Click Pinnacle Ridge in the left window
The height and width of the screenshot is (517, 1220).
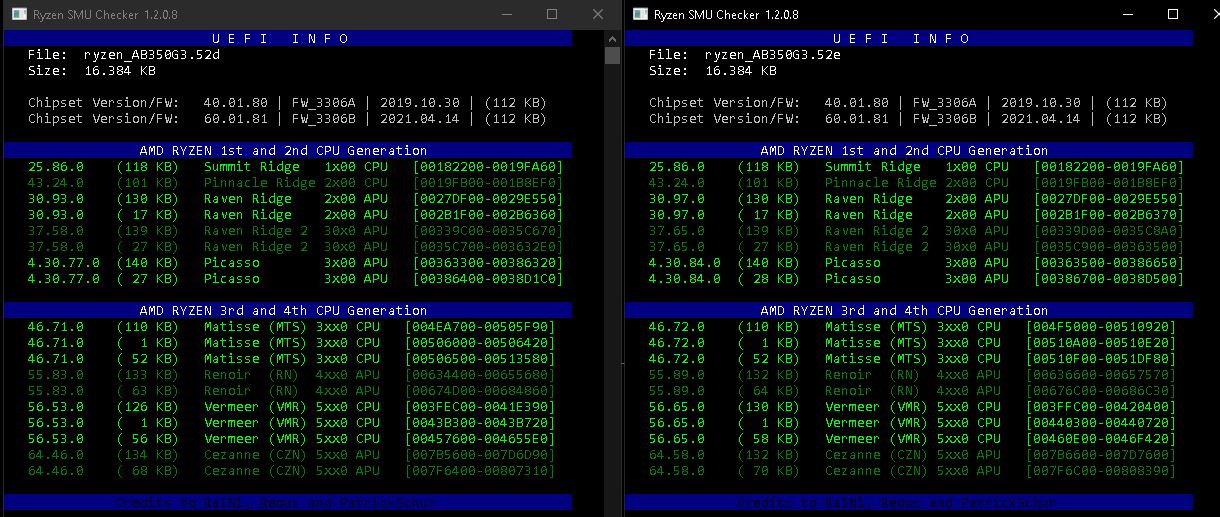[x=260, y=183]
